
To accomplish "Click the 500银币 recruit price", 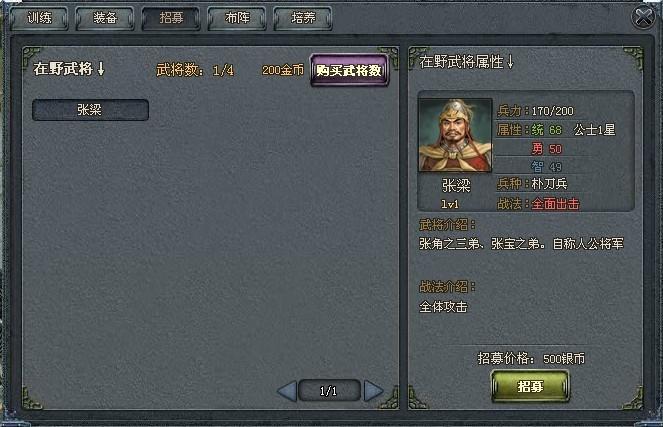I will click(564, 359).
